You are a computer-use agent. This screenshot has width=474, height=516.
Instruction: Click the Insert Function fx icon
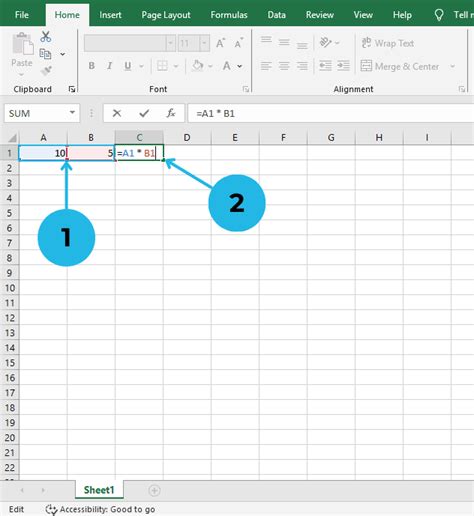171,113
